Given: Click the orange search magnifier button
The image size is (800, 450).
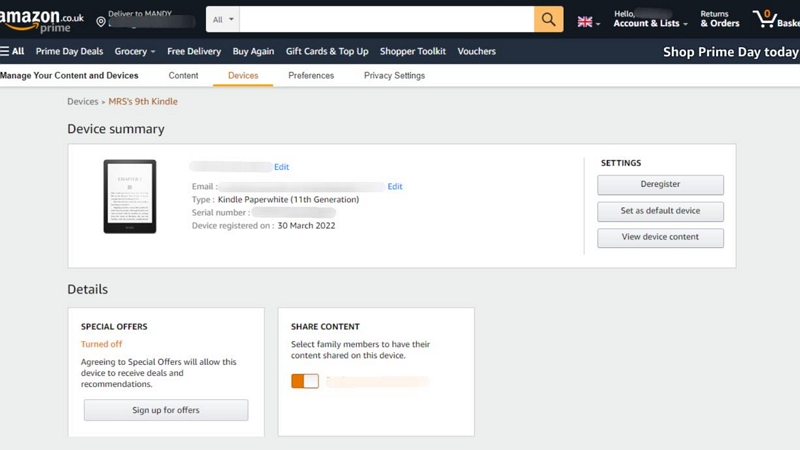Looking at the screenshot, I should pos(548,19).
